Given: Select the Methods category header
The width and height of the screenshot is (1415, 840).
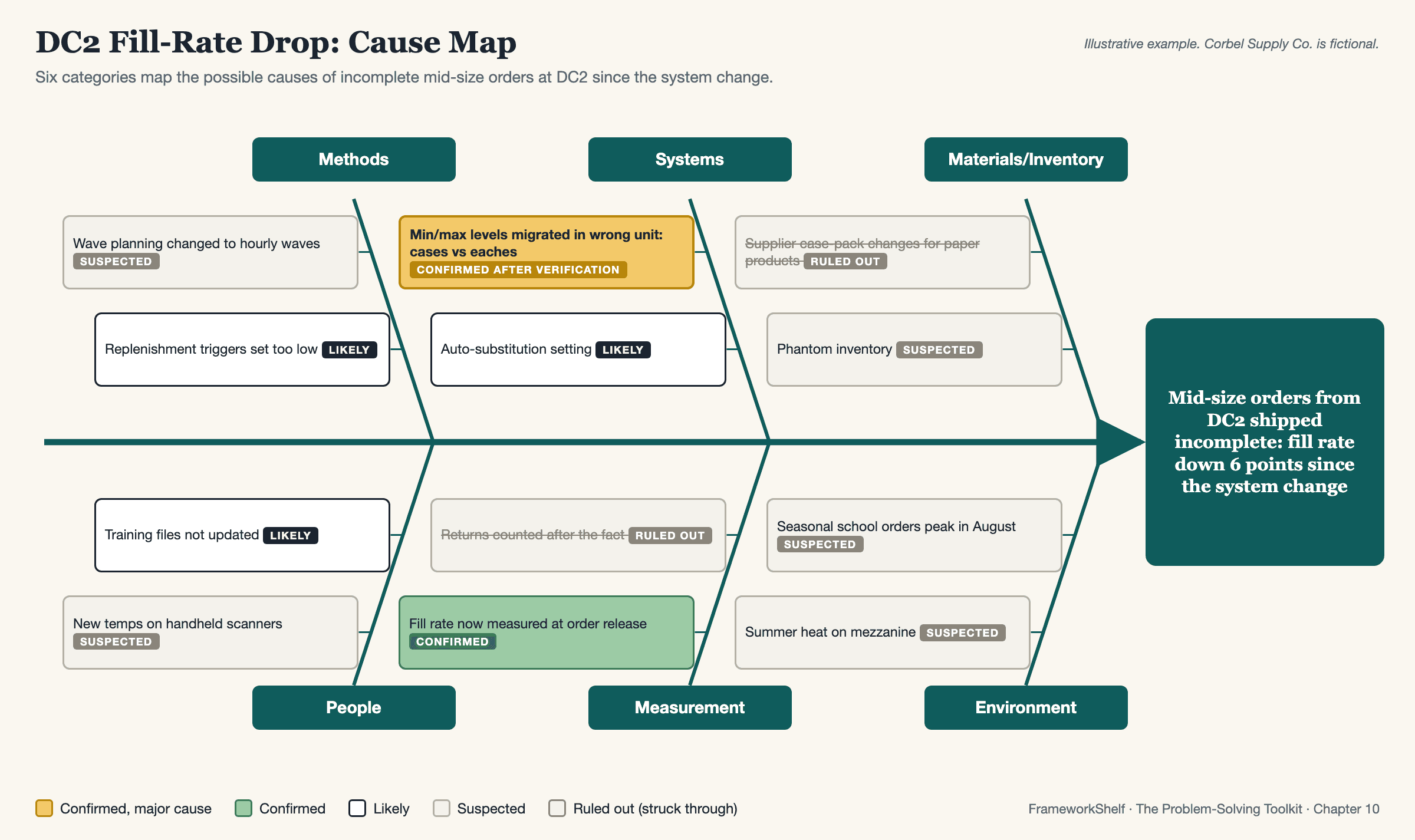Looking at the screenshot, I should 354,159.
